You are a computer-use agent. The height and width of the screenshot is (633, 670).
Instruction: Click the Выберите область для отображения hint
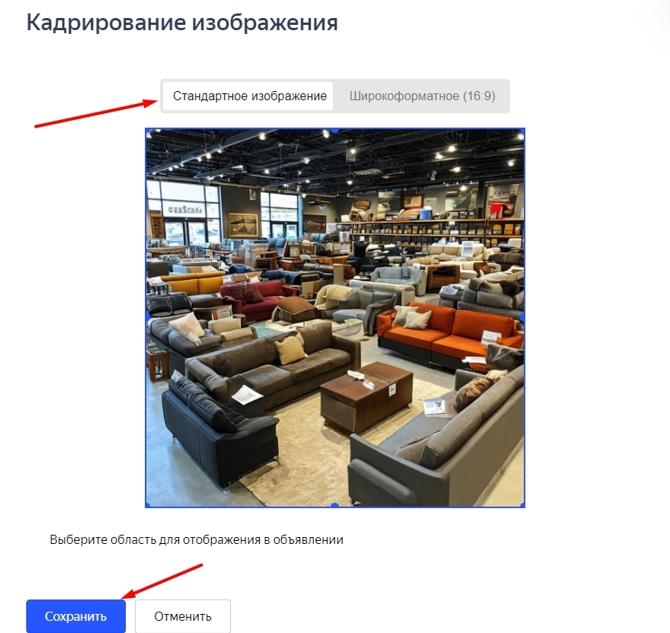pos(197,540)
